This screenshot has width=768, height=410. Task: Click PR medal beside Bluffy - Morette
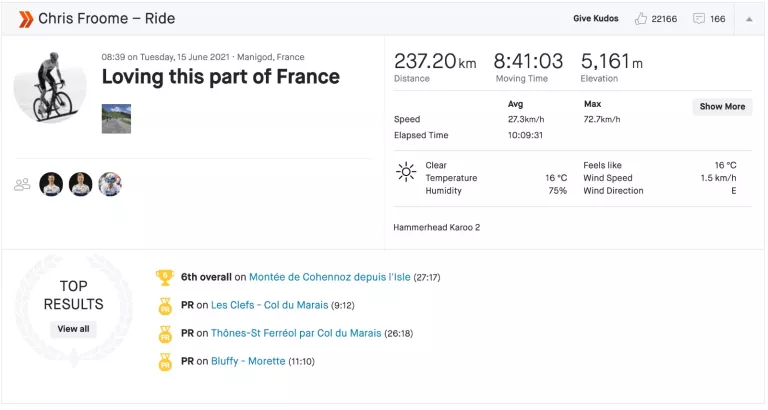165,362
